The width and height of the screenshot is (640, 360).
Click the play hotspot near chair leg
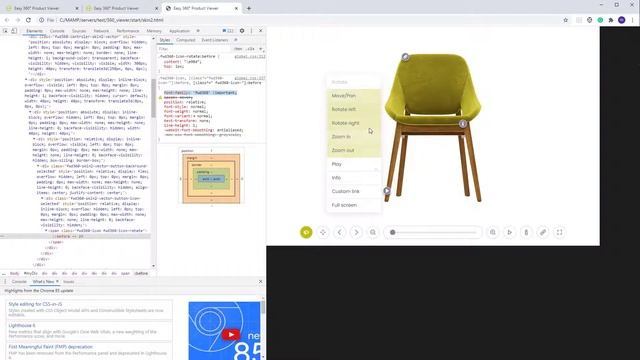click(x=387, y=191)
